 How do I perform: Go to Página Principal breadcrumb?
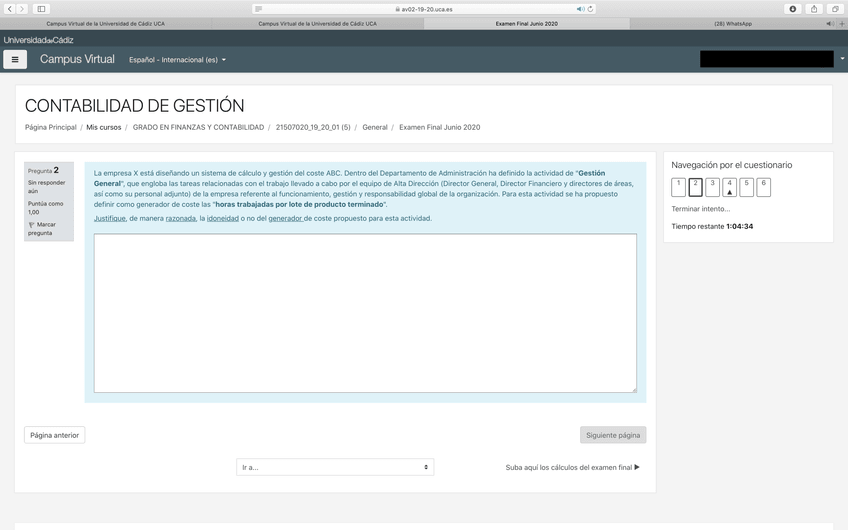click(51, 127)
